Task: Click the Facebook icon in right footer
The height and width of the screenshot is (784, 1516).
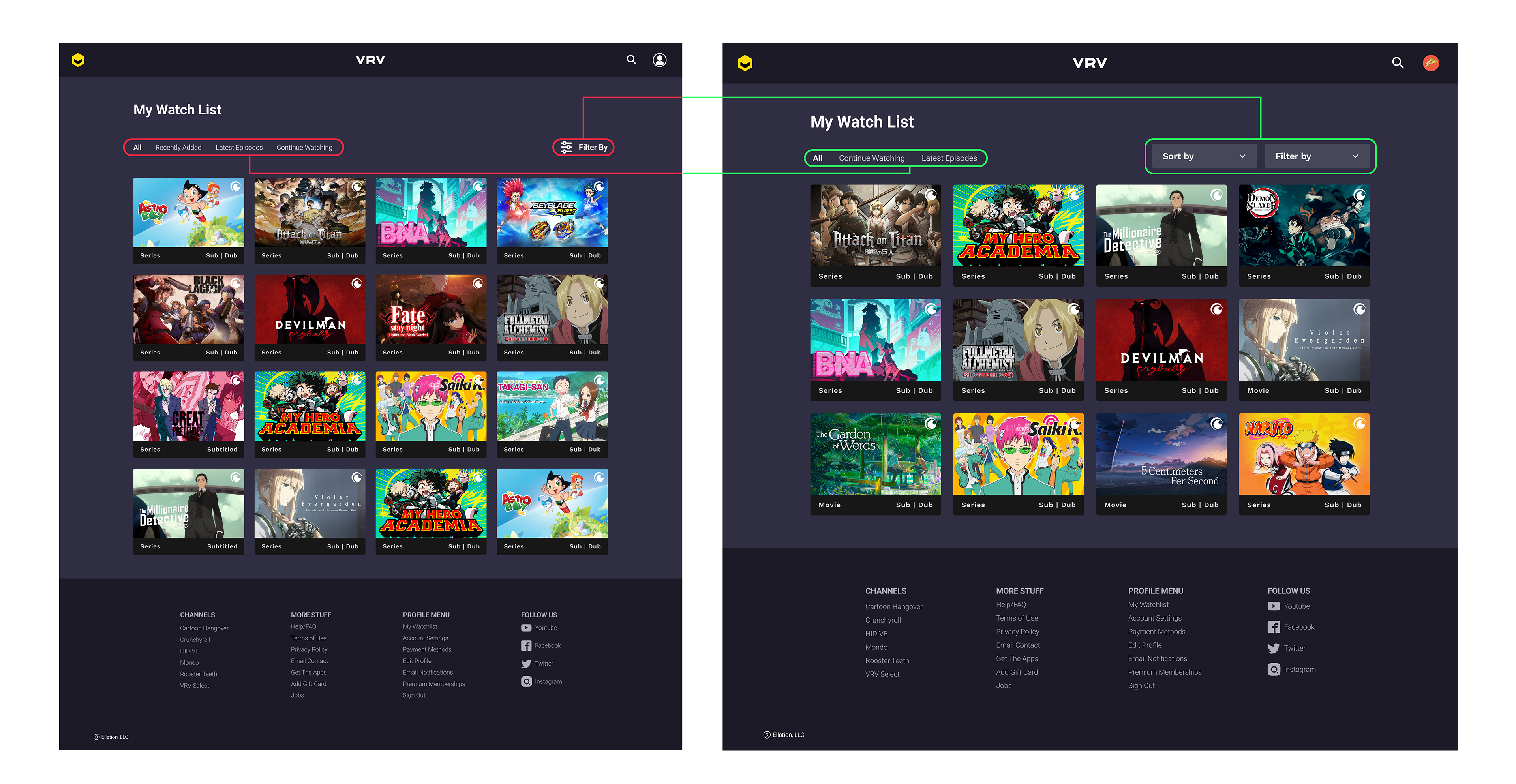Action: [x=1274, y=627]
